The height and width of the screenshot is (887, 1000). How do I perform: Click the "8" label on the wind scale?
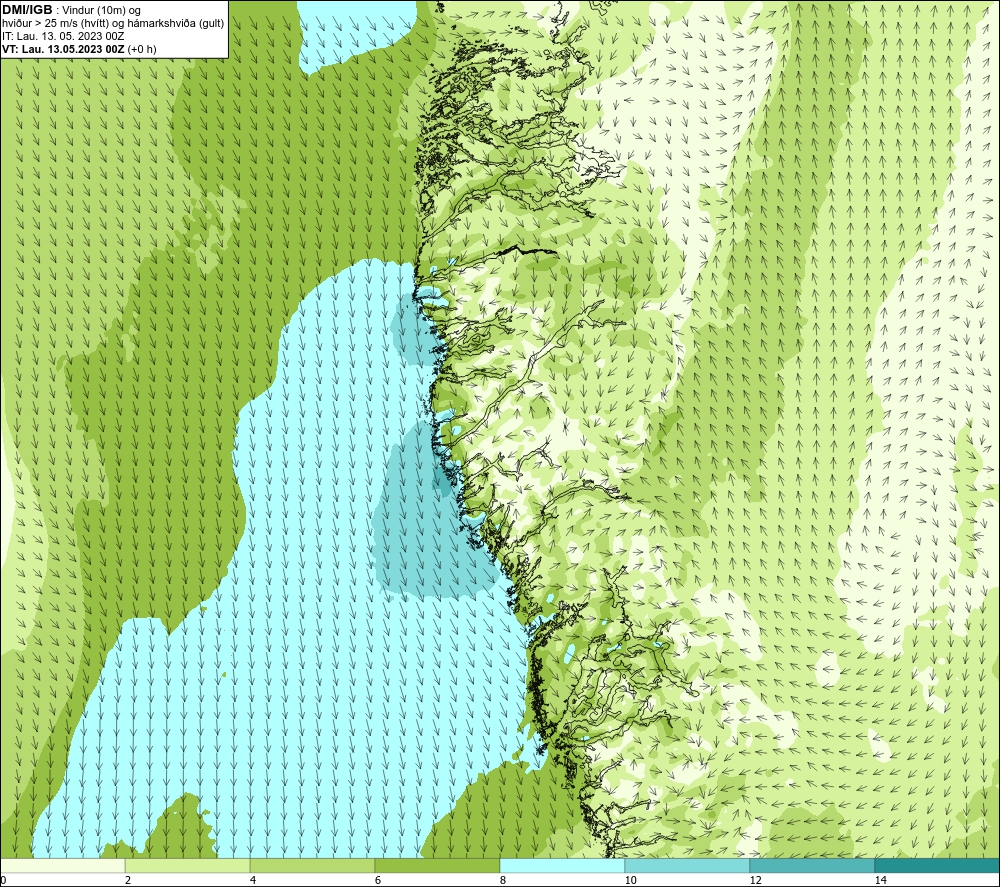pos(503,880)
